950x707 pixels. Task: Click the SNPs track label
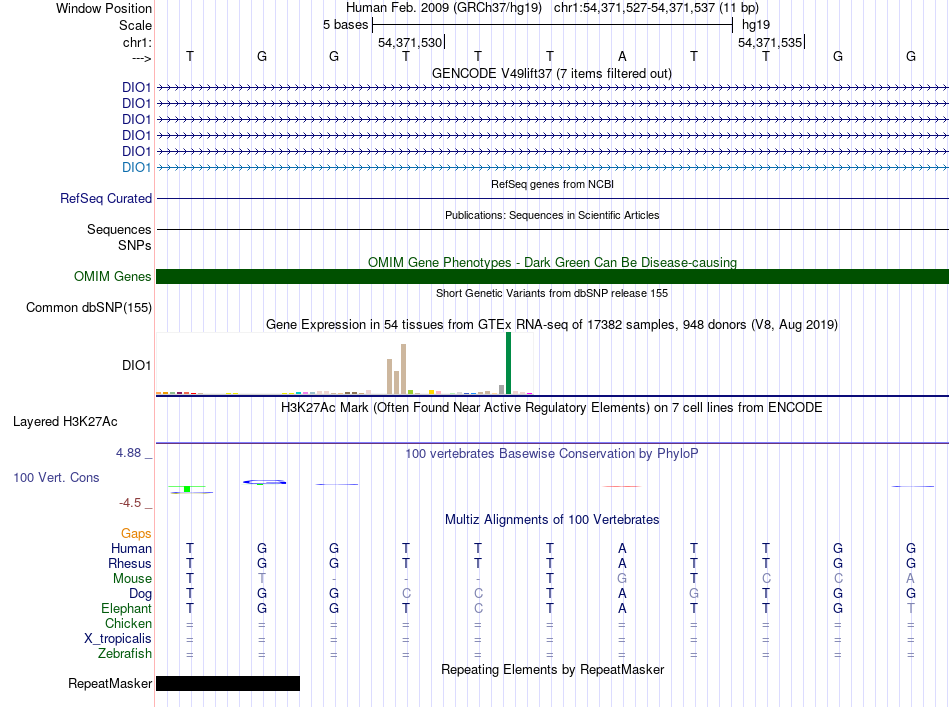[x=135, y=245]
